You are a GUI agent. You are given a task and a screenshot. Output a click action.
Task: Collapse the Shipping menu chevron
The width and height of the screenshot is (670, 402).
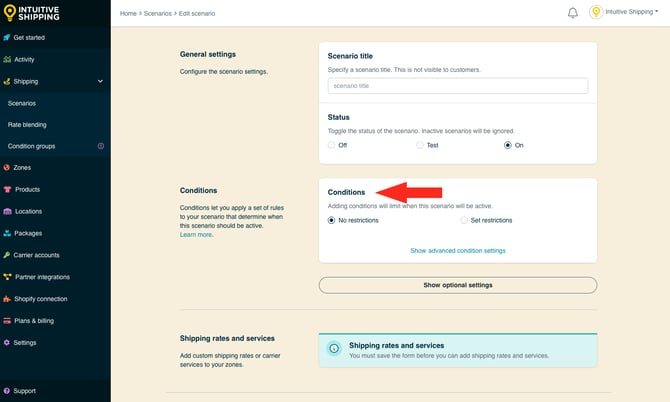click(x=100, y=81)
